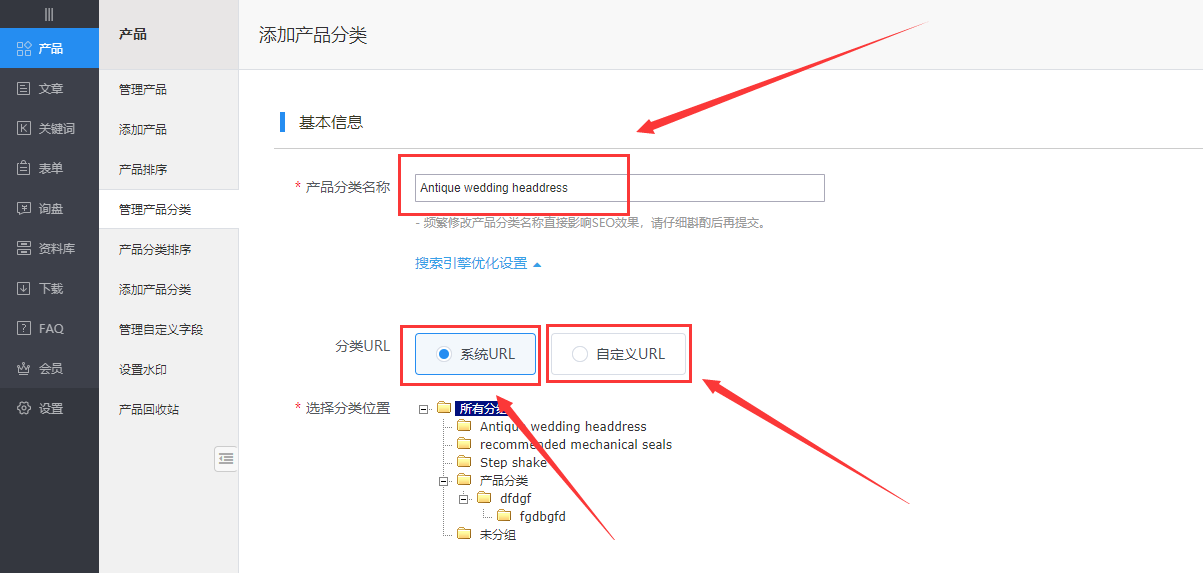Open 产品回收站 menu item

click(148, 410)
